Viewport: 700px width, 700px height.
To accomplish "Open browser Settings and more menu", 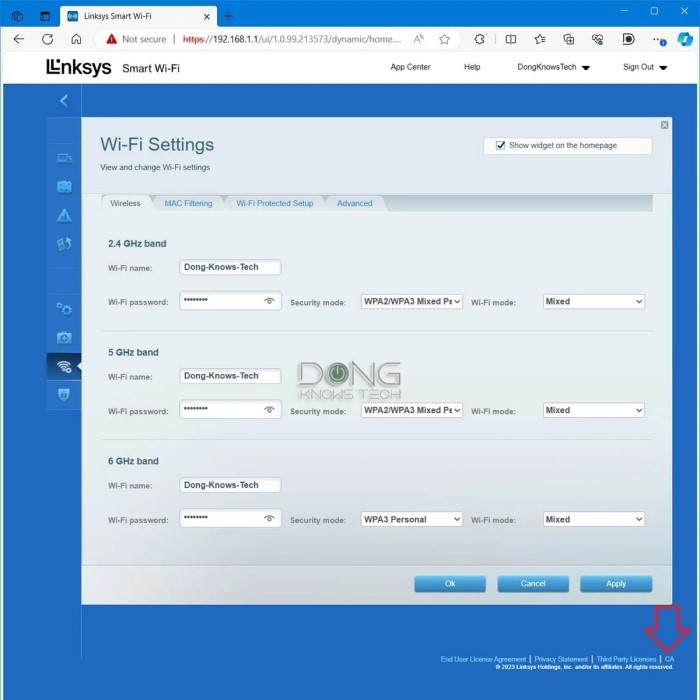I will point(658,39).
